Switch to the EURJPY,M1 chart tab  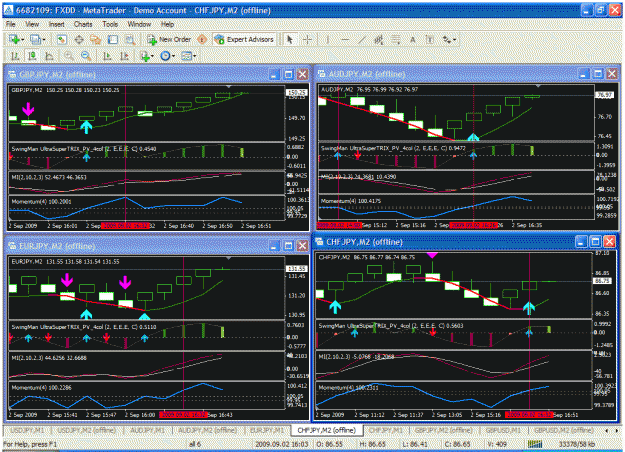(x=267, y=430)
